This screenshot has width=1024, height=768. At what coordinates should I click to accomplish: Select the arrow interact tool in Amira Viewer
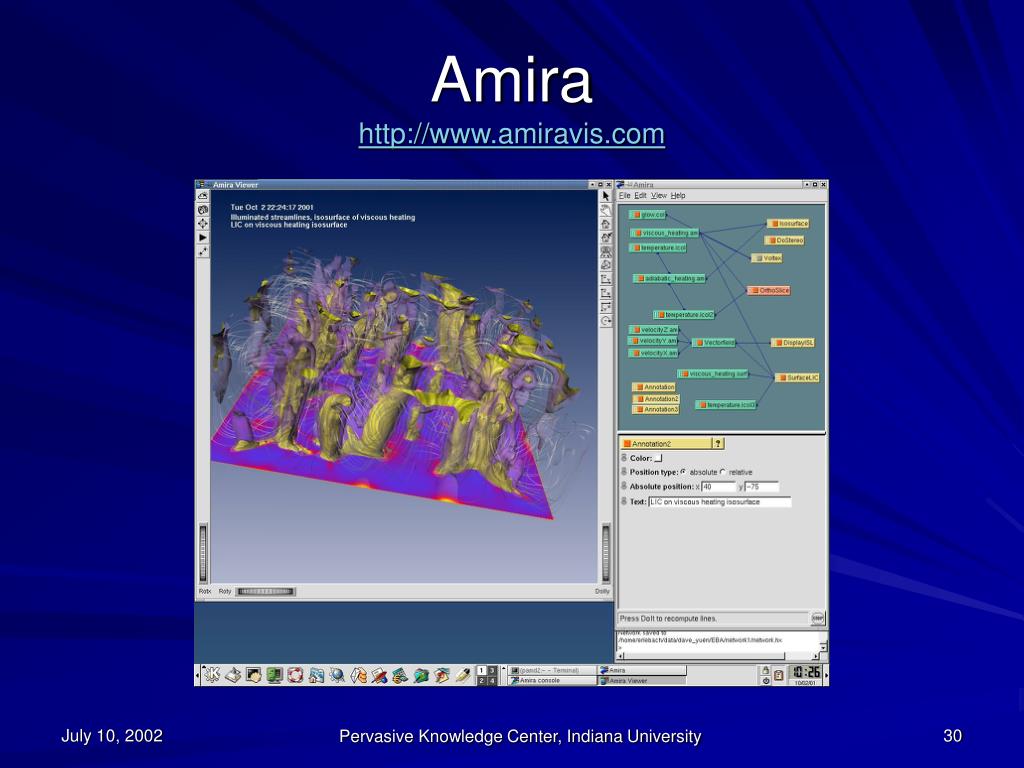pyautogui.click(x=606, y=196)
